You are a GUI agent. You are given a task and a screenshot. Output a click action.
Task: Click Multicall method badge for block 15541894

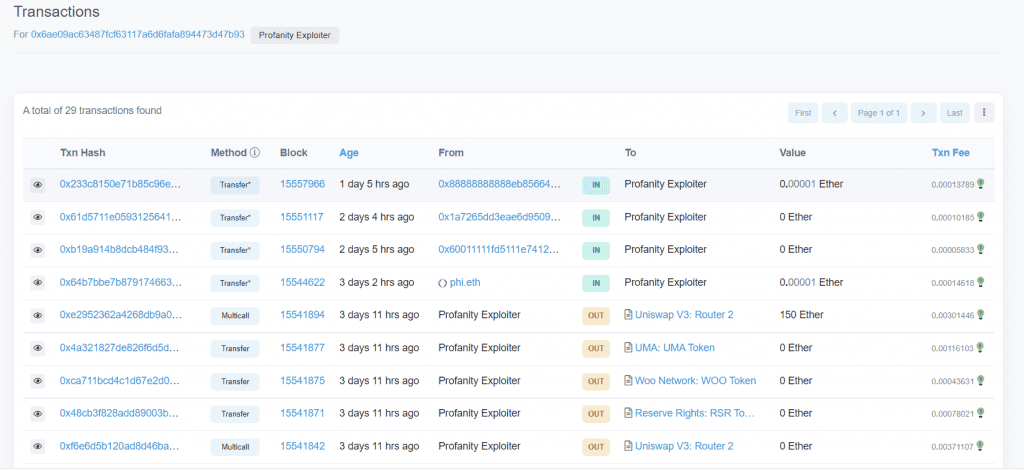pyautogui.click(x=235, y=316)
